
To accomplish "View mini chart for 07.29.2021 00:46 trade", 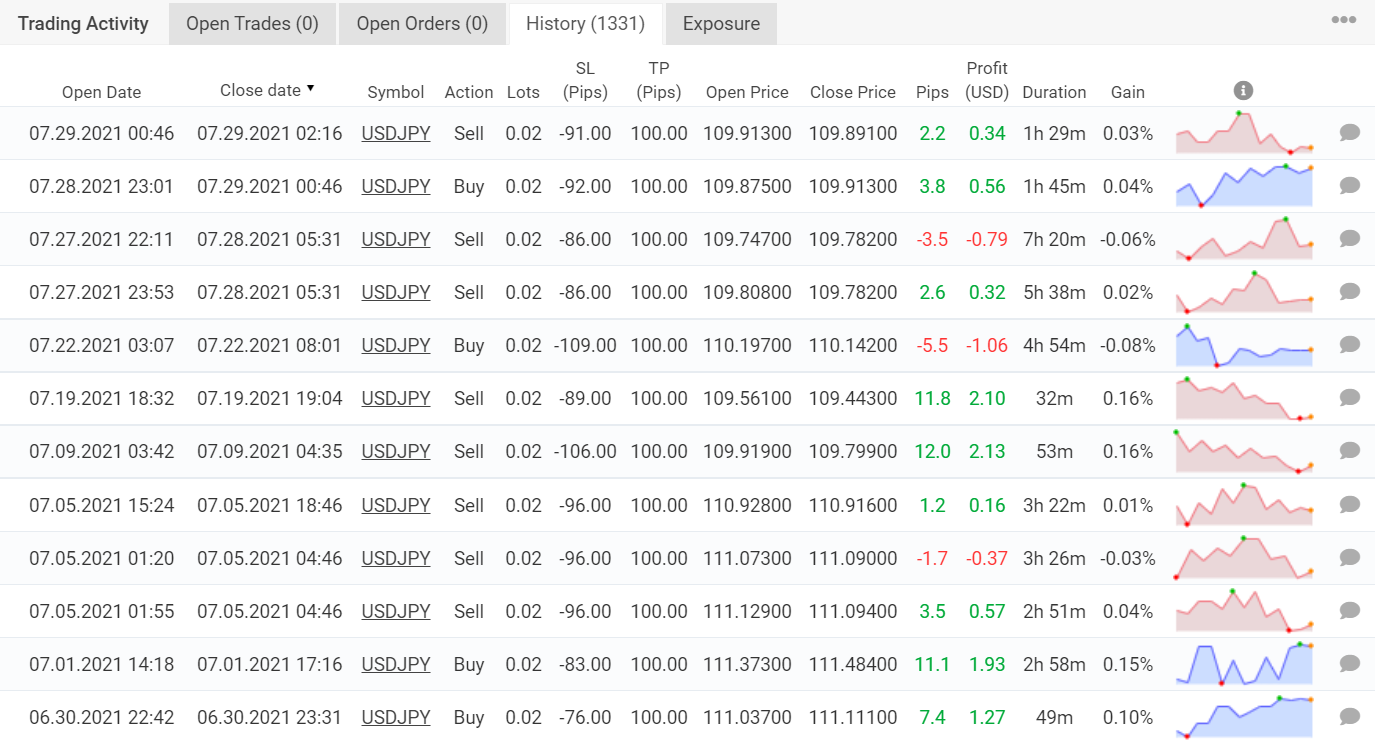I will click(1244, 132).
